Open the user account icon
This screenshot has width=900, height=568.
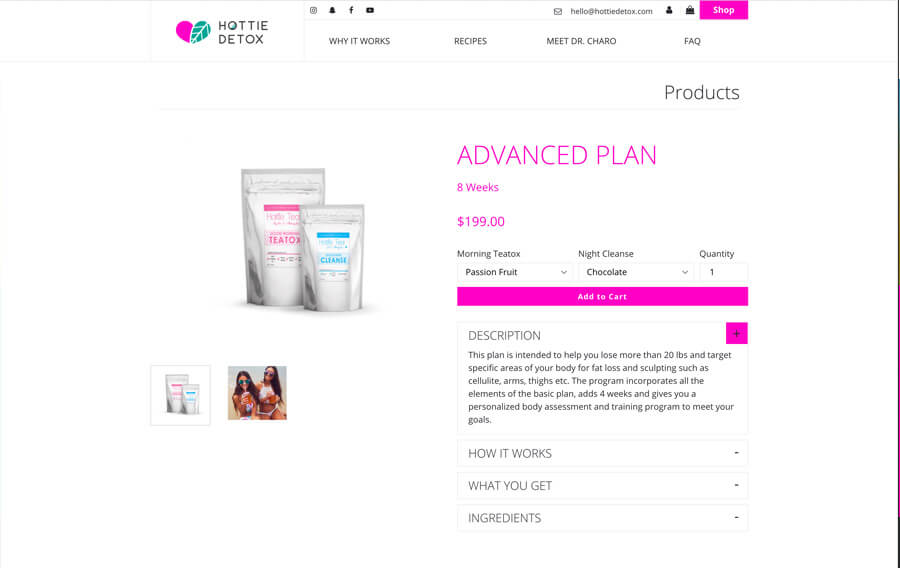[x=669, y=10]
